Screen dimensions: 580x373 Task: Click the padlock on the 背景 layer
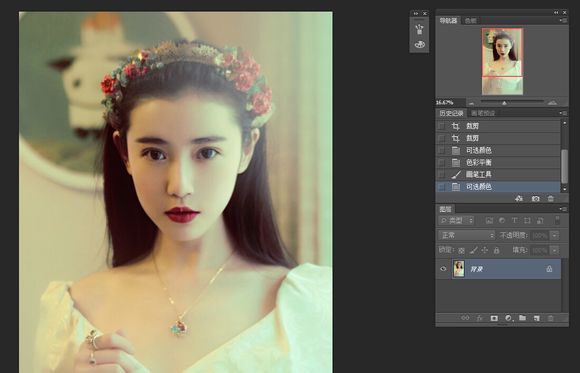549,269
